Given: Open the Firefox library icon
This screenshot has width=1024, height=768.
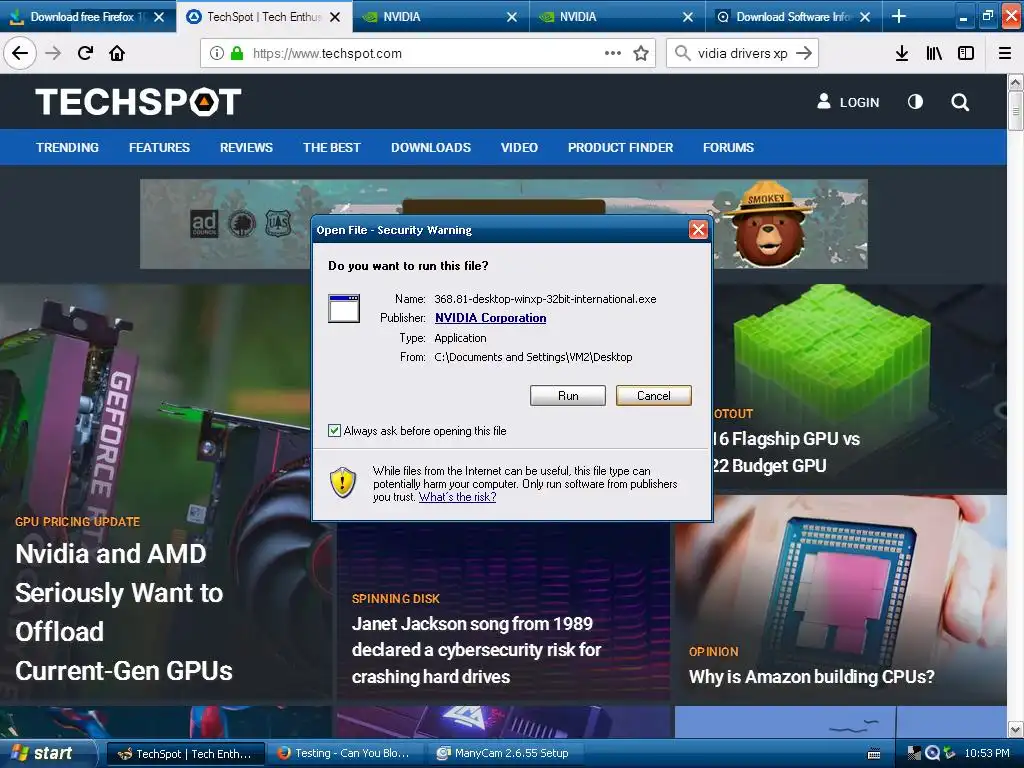Looking at the screenshot, I should coord(934,53).
